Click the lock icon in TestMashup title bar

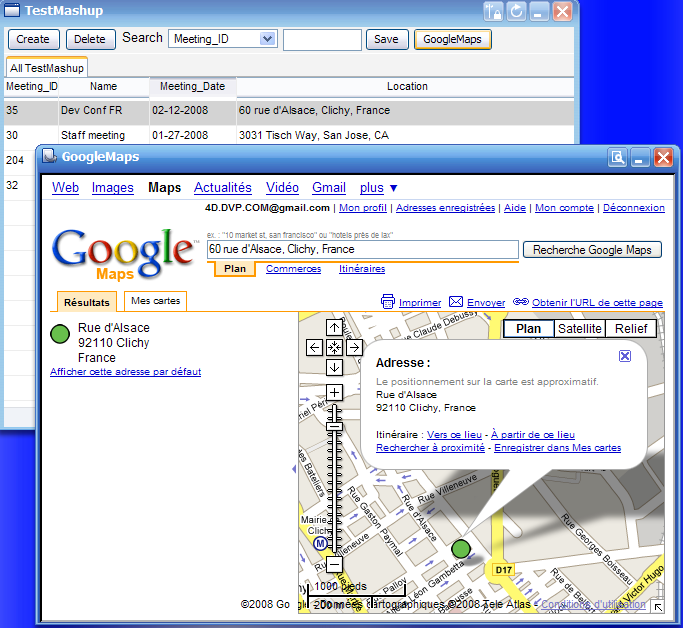493,12
